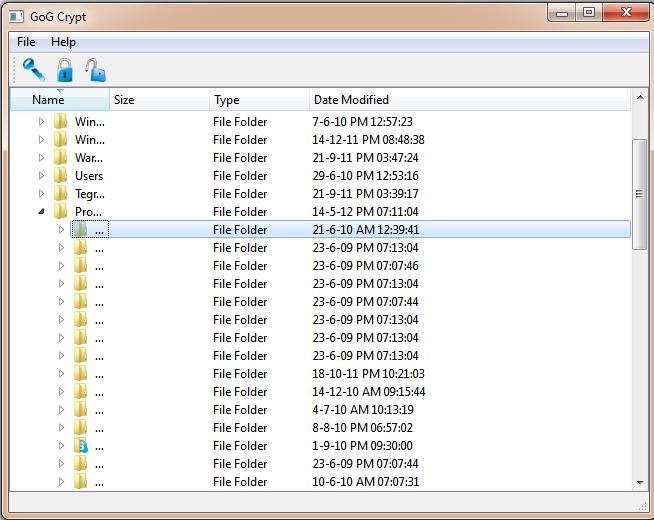Viewport: 654px width, 520px height.
Task: Click date 14-12-11 PM 08:48:38
Action: [x=368, y=140]
